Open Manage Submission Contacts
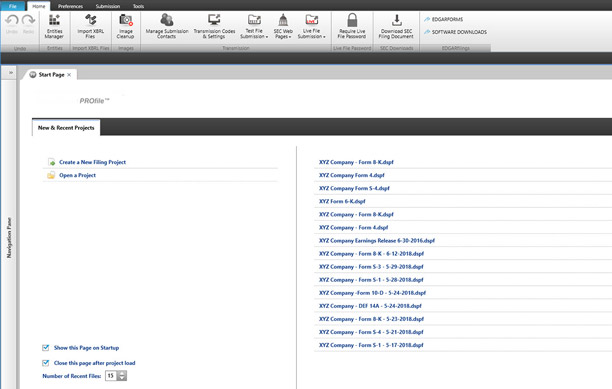 pos(167,27)
